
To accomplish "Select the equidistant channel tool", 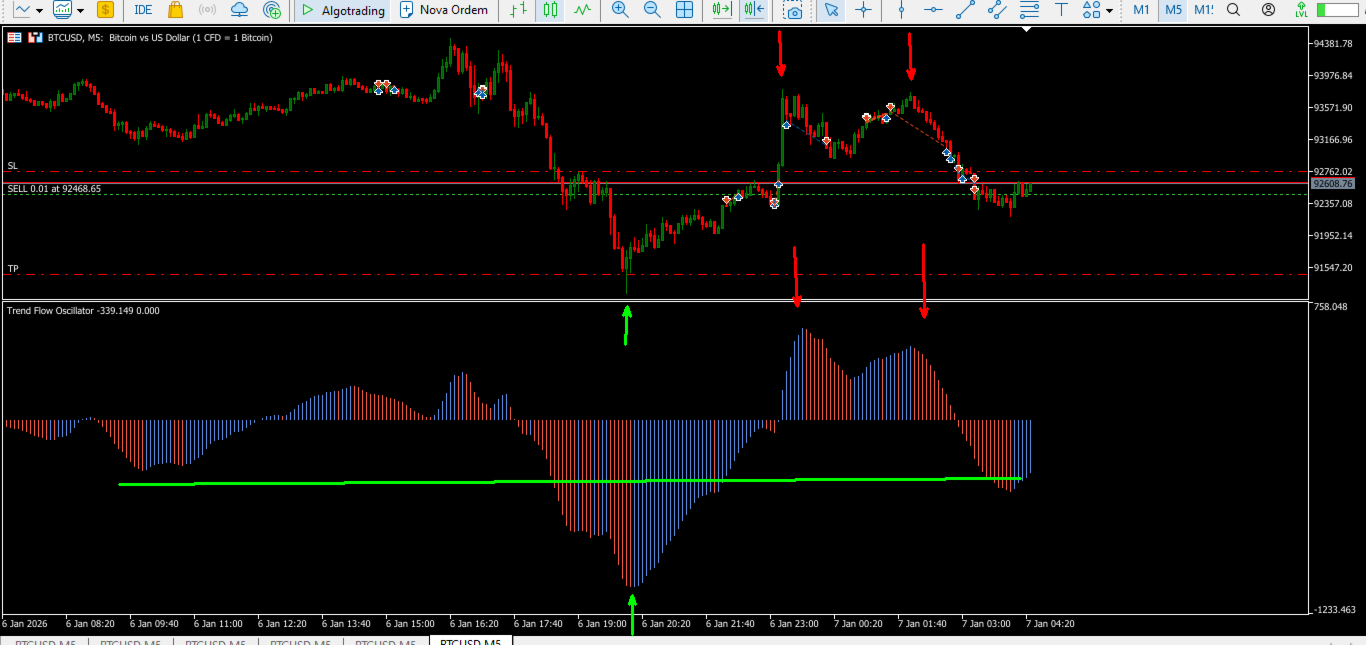I will pos(997,10).
